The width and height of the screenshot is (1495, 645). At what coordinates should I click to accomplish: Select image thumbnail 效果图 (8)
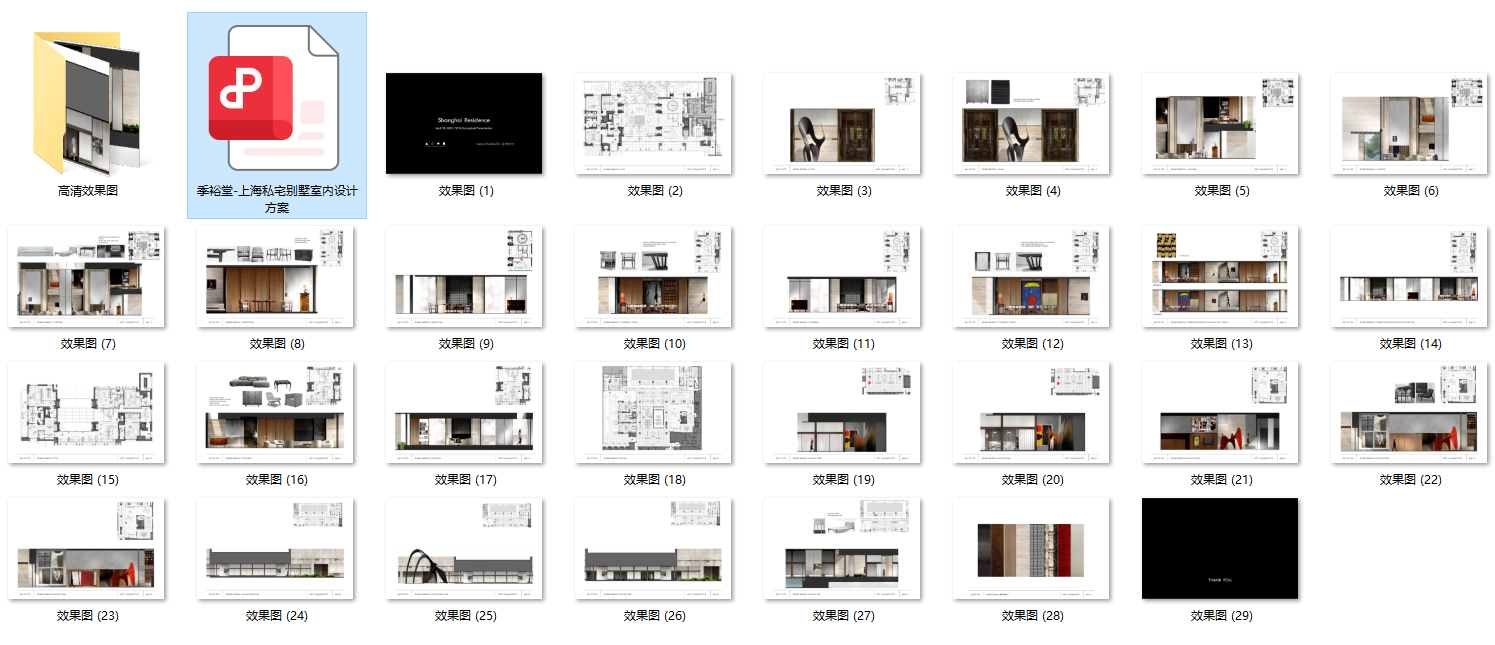point(275,276)
